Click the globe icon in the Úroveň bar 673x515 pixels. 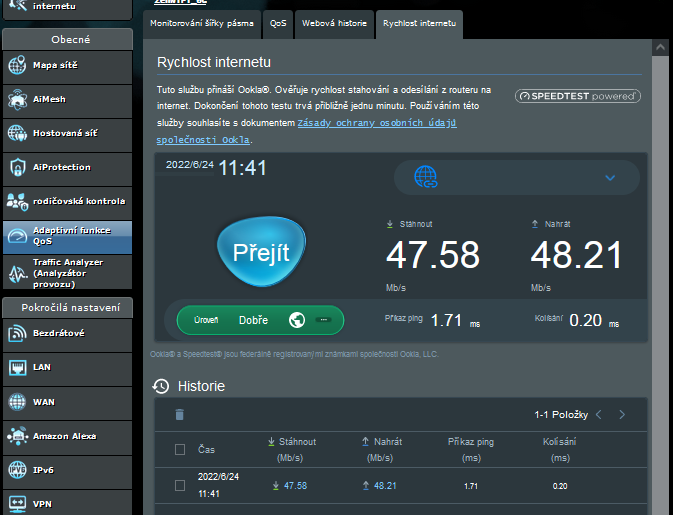point(296,320)
